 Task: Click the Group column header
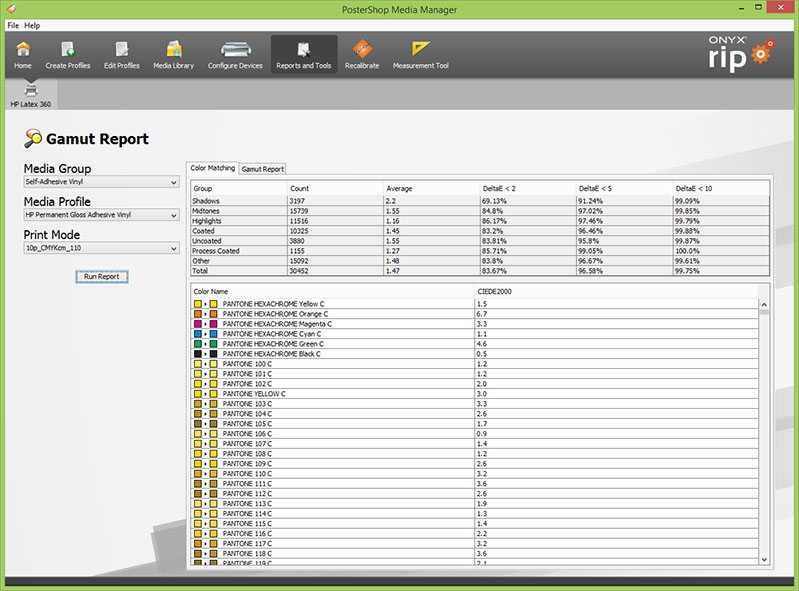pos(239,189)
